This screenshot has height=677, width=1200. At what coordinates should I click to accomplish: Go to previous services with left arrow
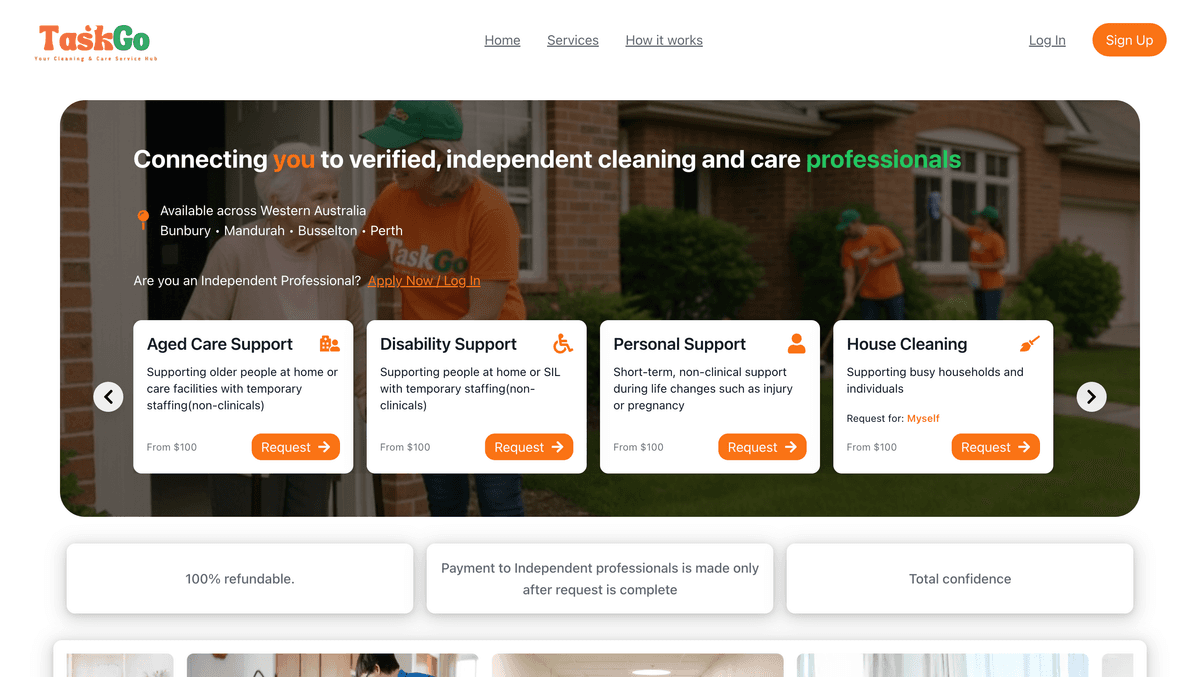coord(108,397)
